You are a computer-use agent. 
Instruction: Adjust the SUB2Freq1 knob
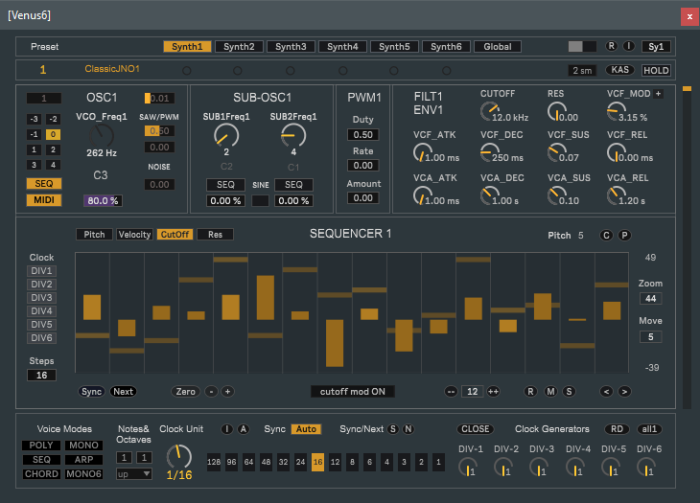293,136
